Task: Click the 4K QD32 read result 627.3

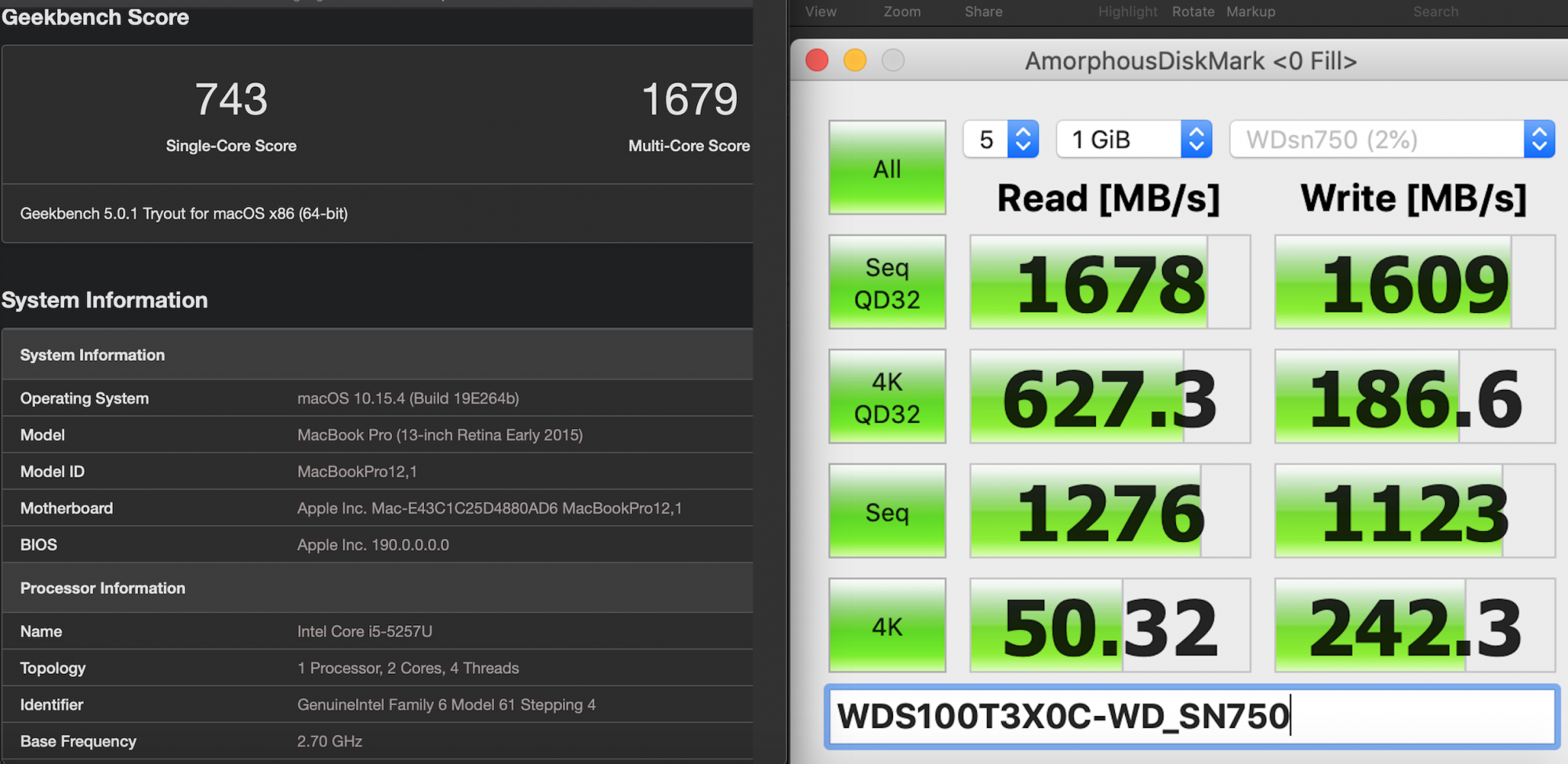Action: coord(1110,397)
